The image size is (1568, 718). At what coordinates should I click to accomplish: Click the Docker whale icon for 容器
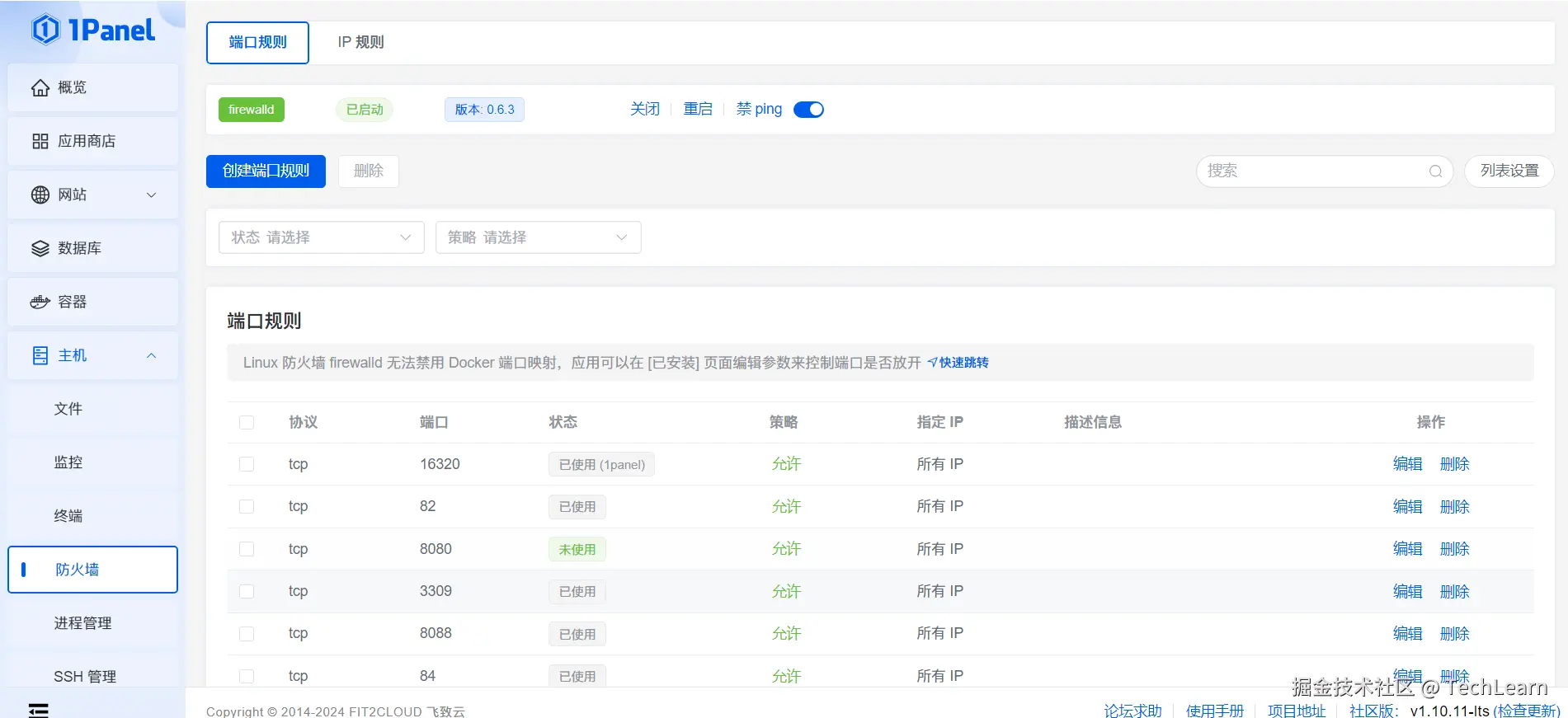[40, 302]
